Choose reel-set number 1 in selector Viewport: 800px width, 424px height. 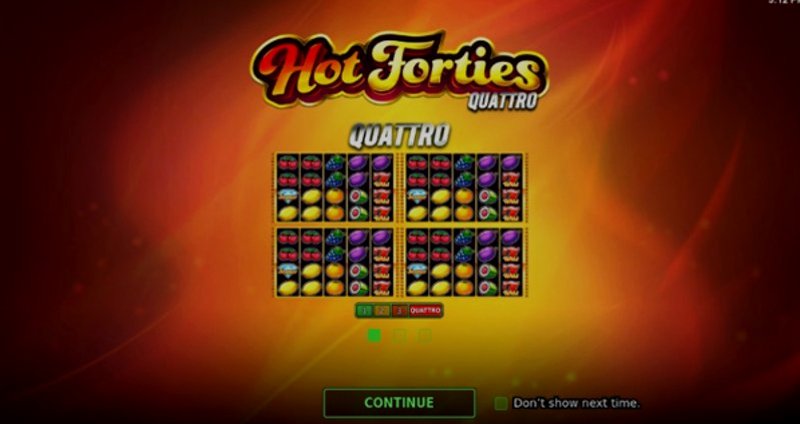click(365, 310)
